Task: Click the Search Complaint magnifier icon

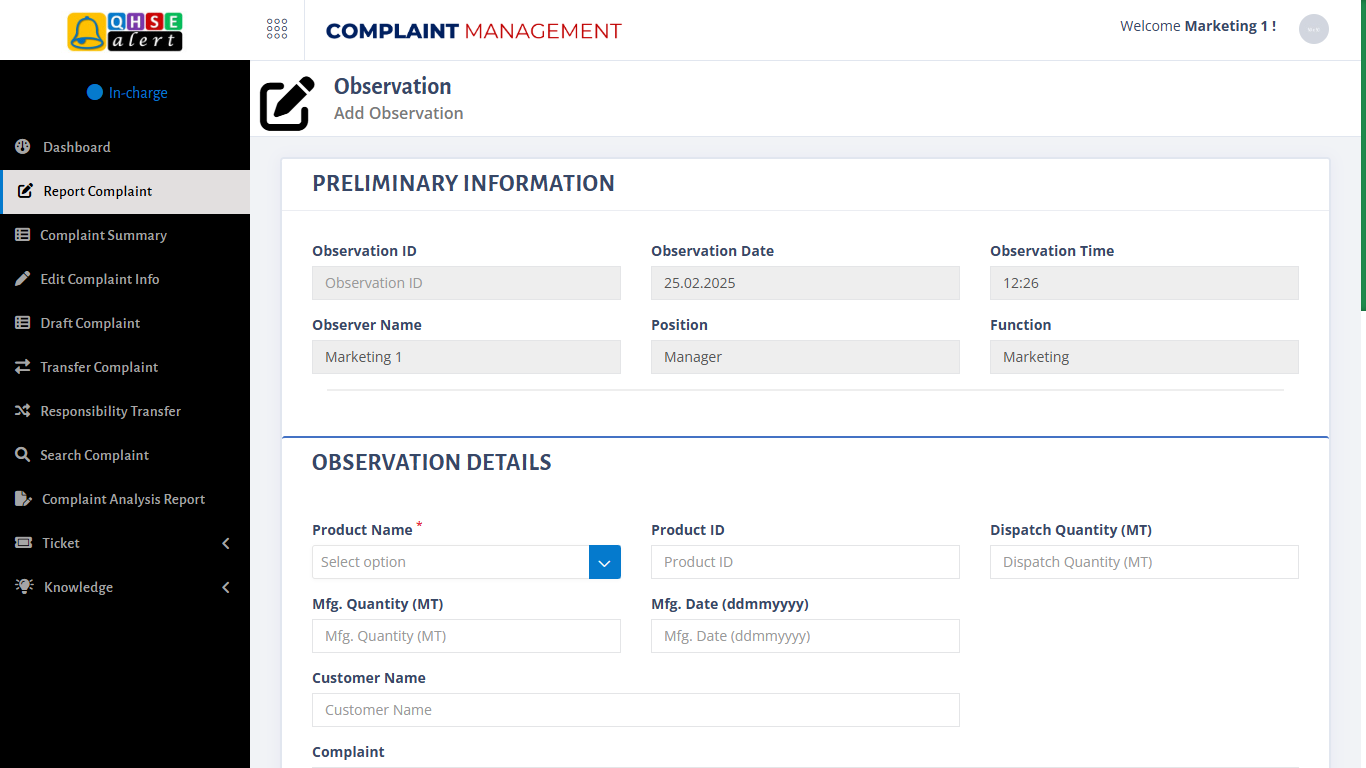Action: [x=22, y=455]
